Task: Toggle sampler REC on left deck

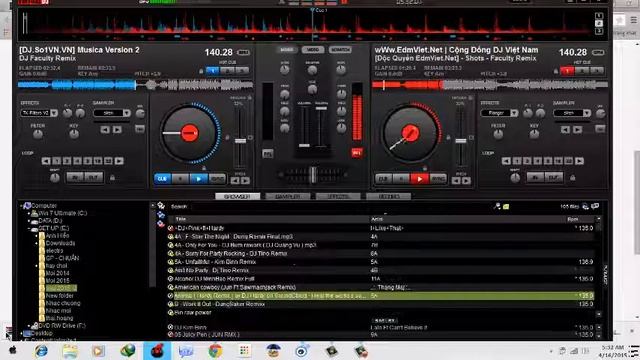Action: tap(140, 129)
